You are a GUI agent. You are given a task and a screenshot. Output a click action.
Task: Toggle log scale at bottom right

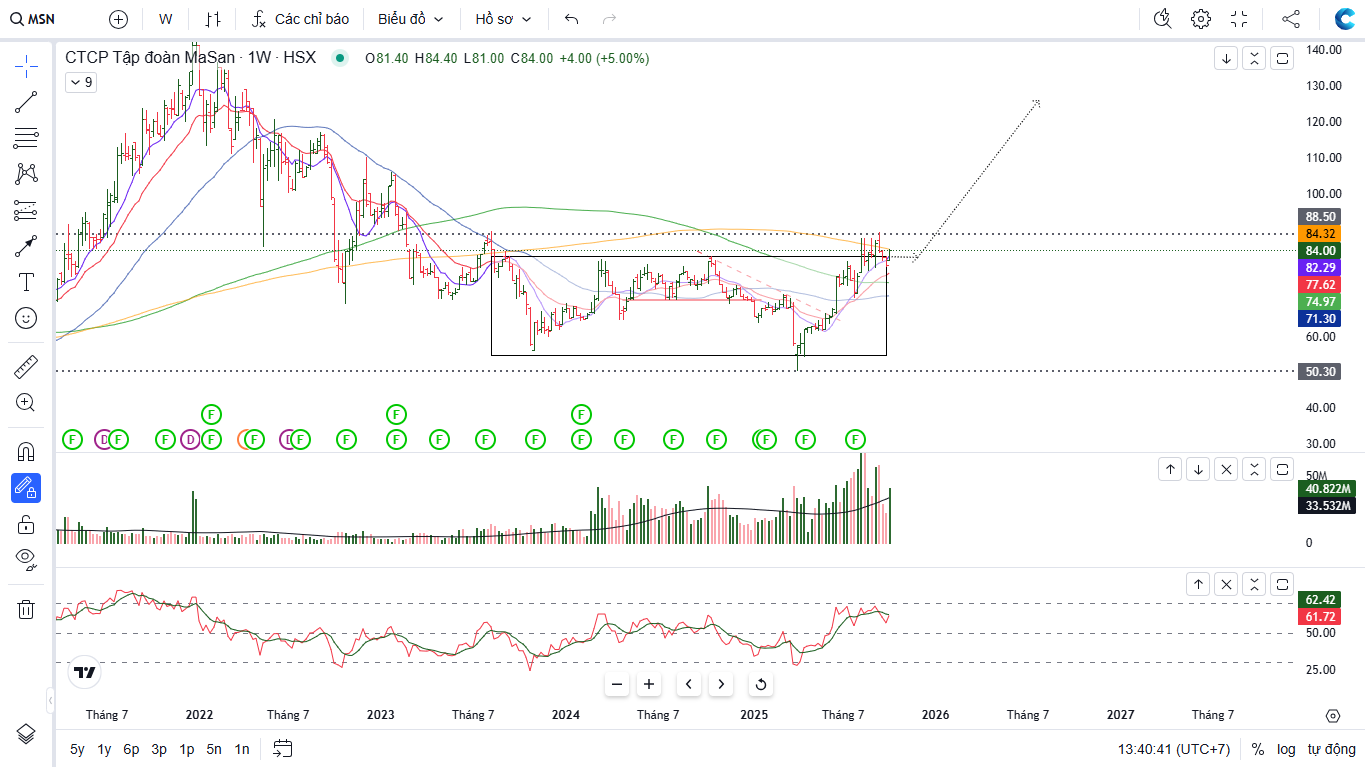[x=1286, y=749]
